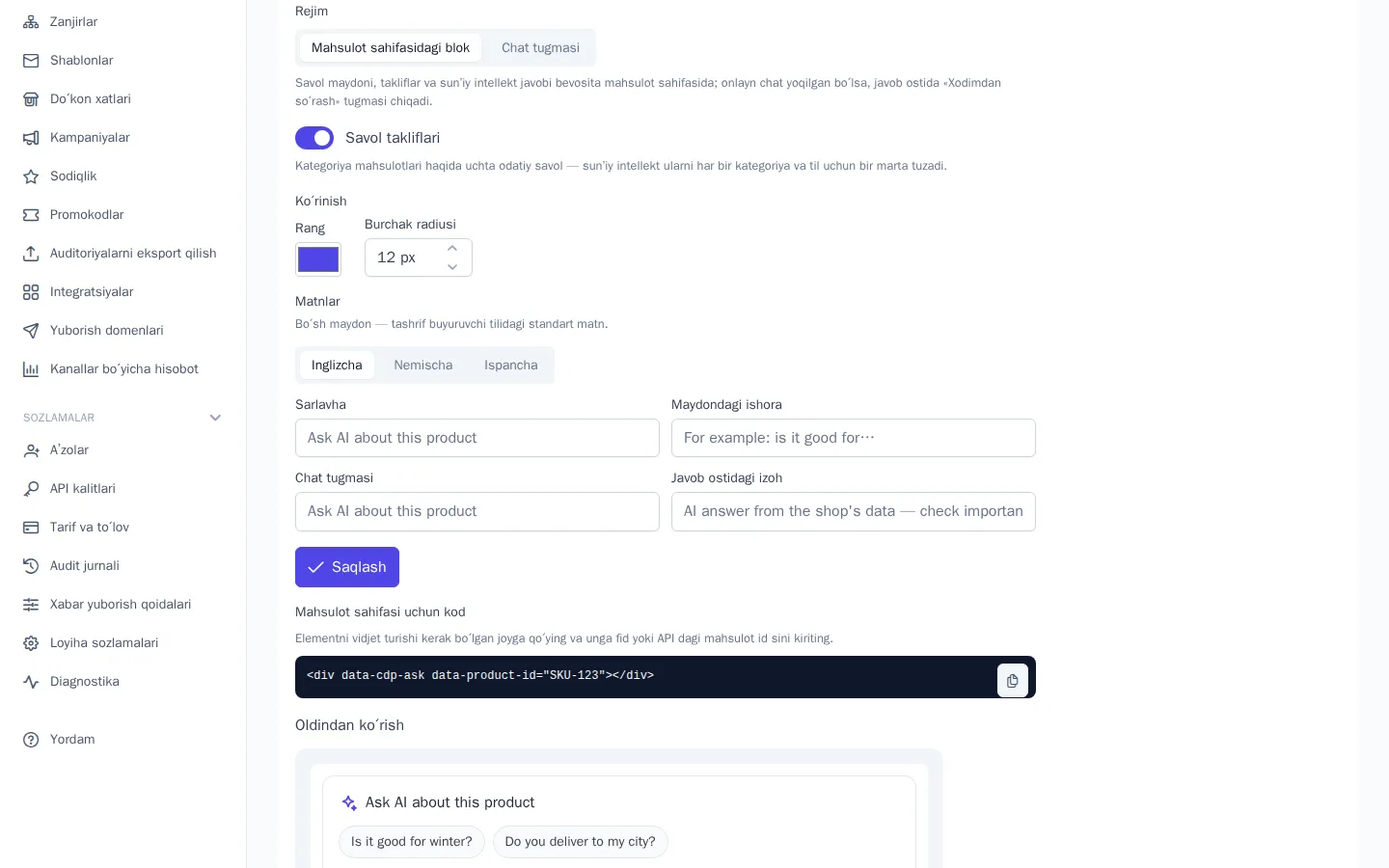Toggle the Savol takliflari switch
Viewport: 1389px width, 868px height.
point(314,138)
